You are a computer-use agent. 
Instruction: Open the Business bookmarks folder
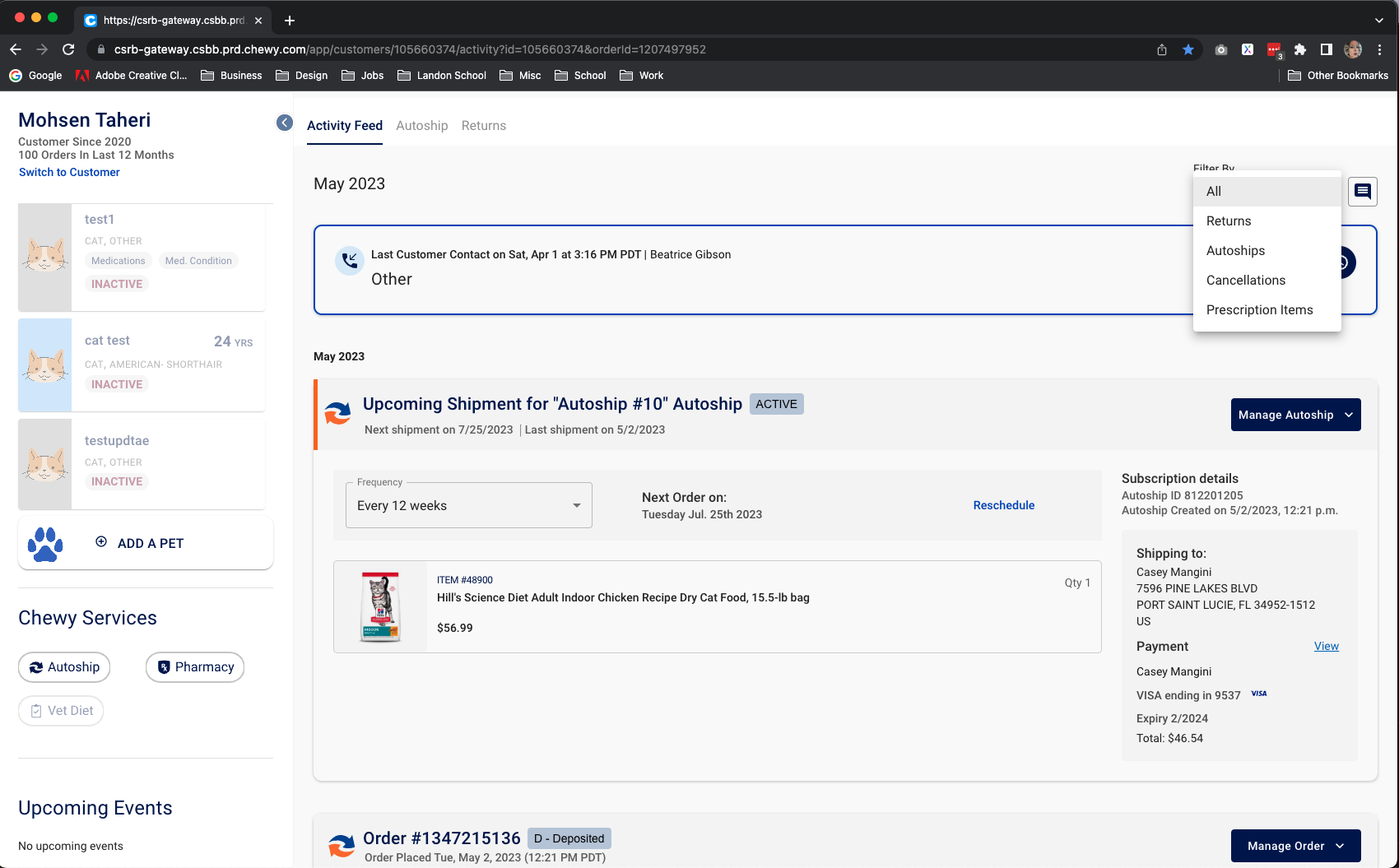[231, 75]
